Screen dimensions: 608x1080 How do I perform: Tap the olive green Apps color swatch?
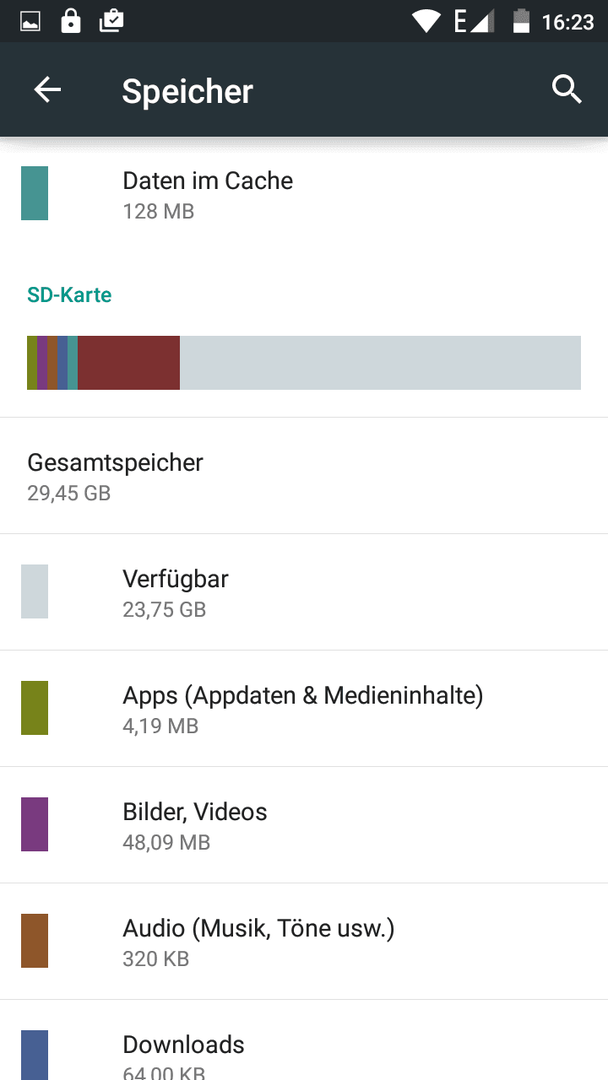pos(34,708)
